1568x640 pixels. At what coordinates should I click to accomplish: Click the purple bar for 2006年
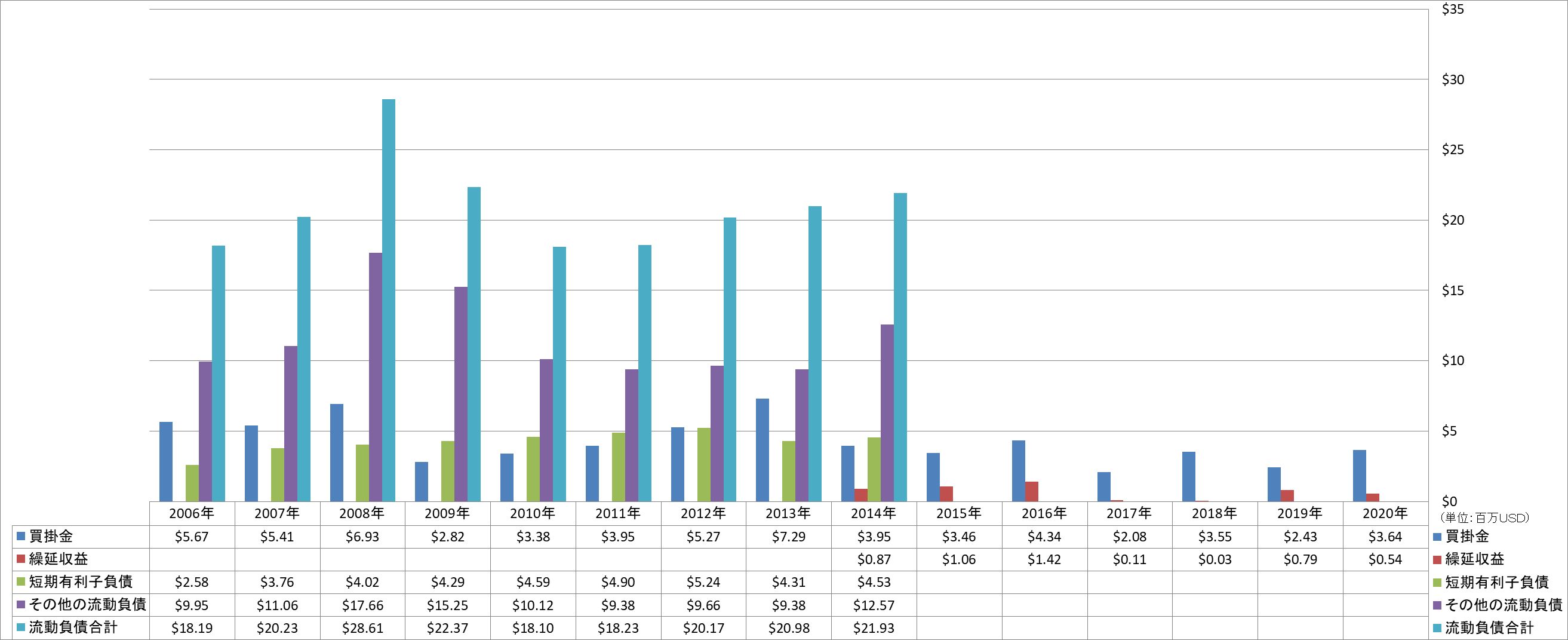[205, 431]
